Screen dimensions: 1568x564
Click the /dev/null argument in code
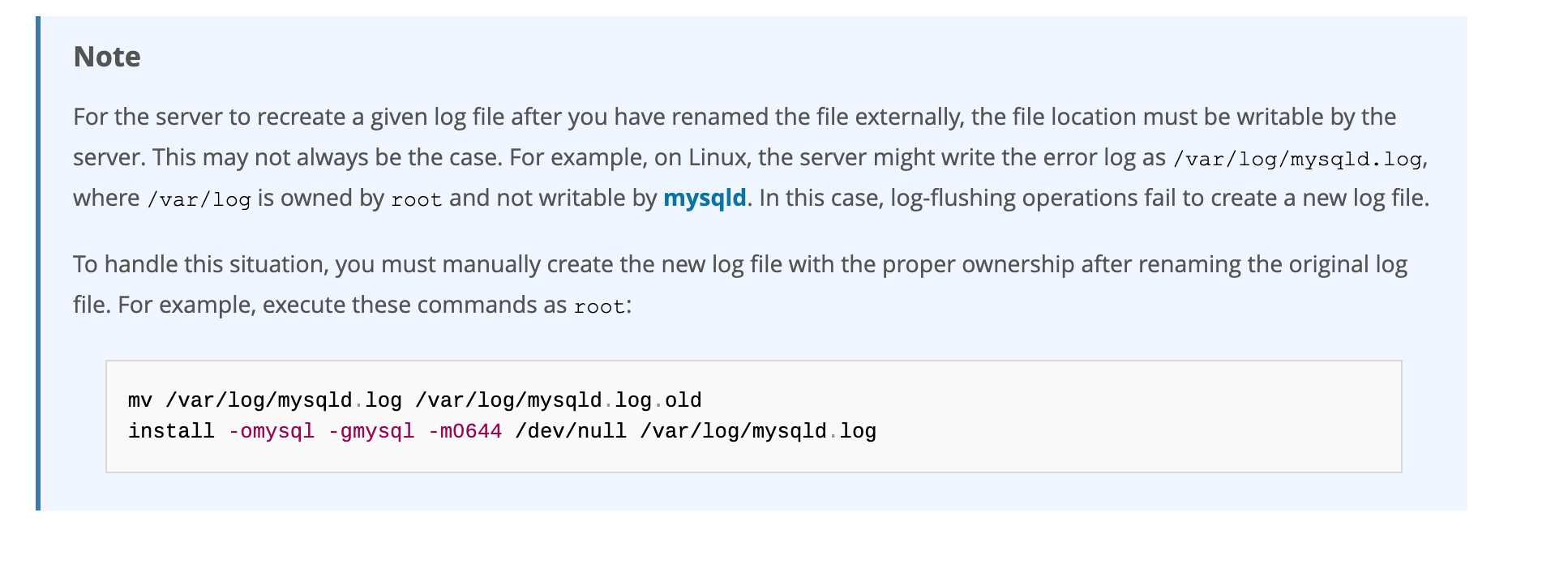pos(570,431)
